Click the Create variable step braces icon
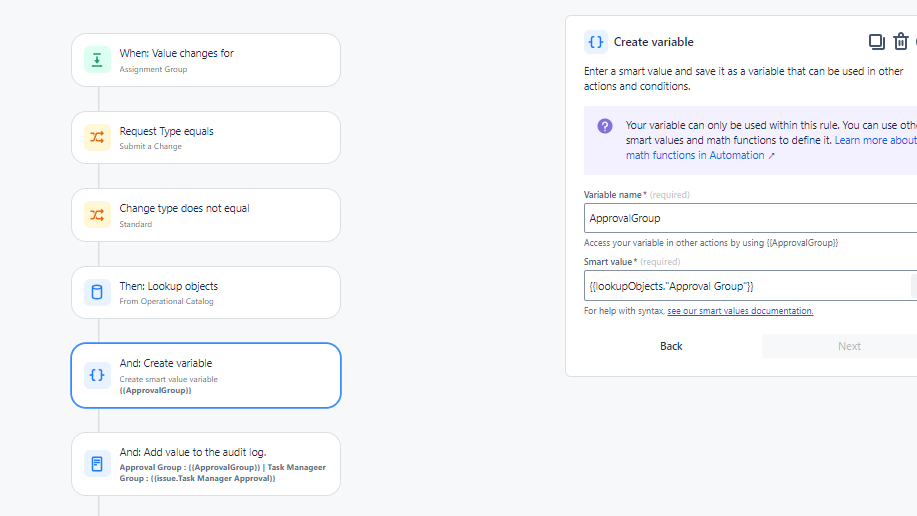This screenshot has height=516, width=917. pyautogui.click(x=97, y=375)
